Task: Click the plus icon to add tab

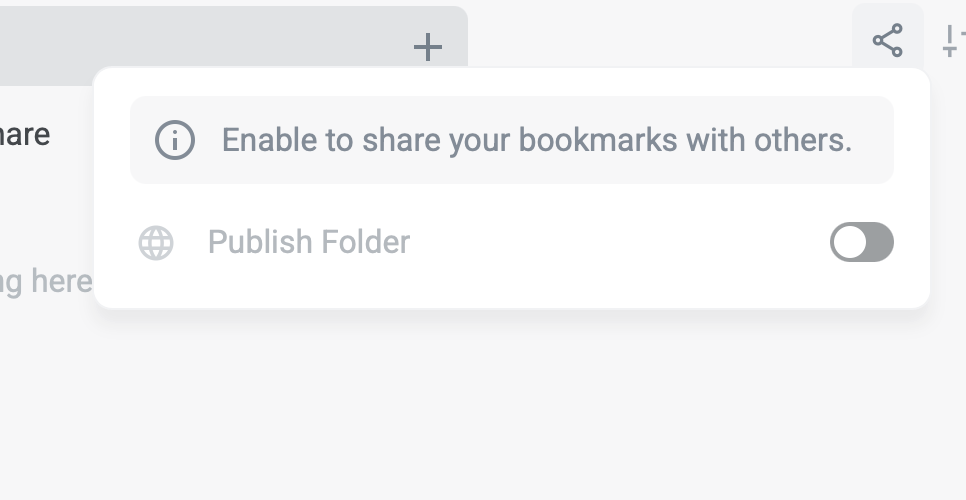Action: pyautogui.click(x=427, y=46)
